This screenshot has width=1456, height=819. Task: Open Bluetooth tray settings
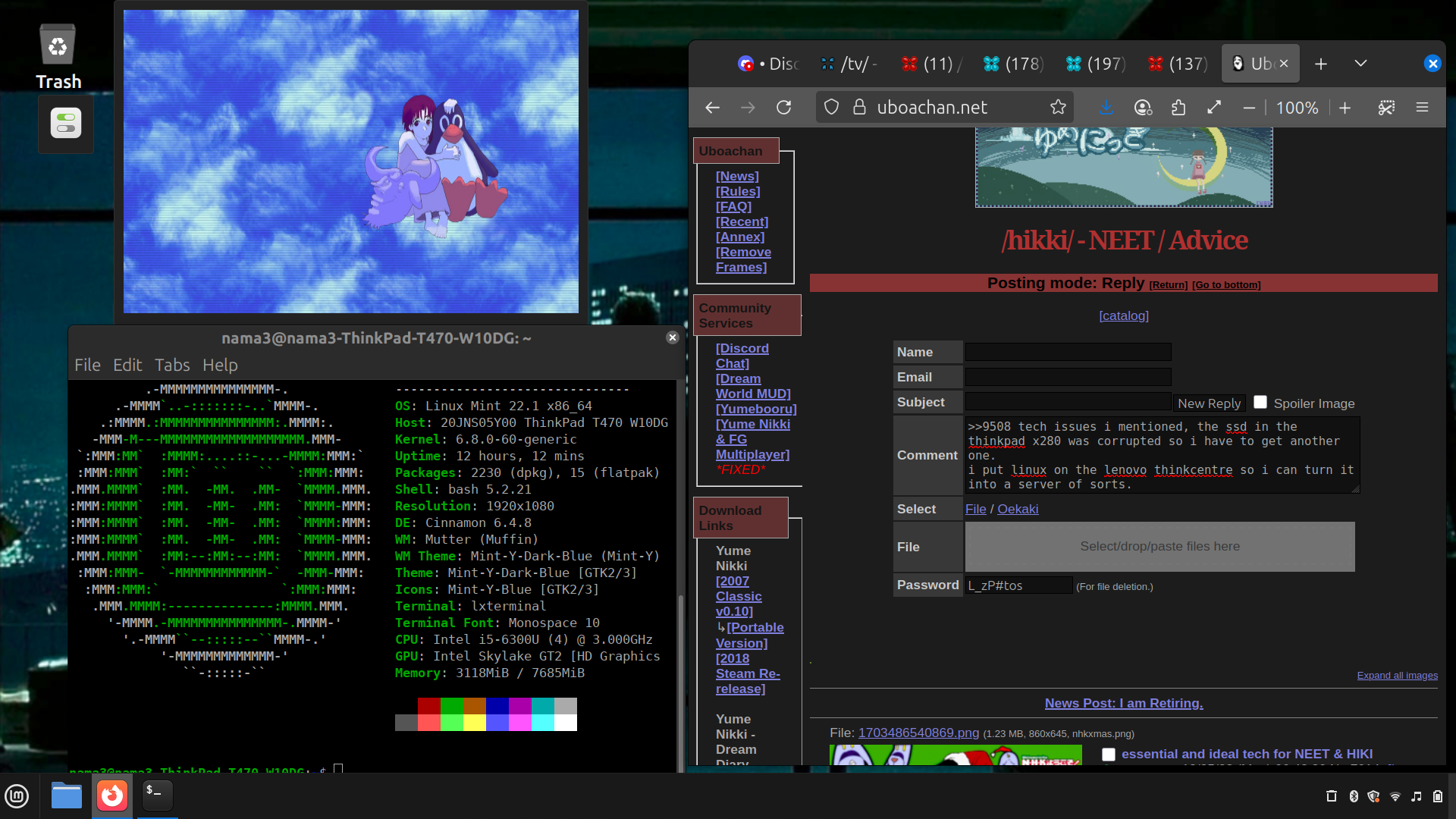(x=1354, y=796)
